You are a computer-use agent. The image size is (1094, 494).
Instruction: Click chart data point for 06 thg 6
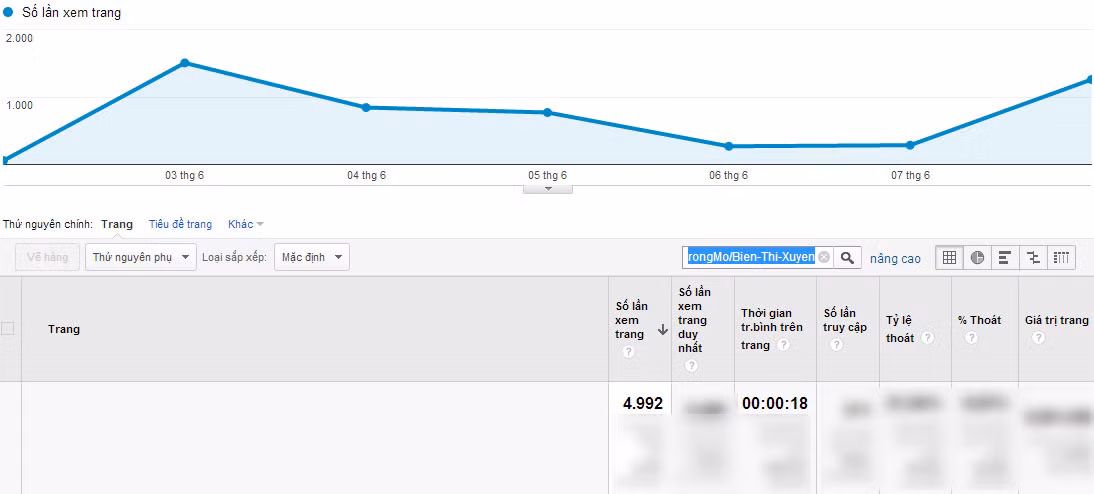[x=729, y=147]
